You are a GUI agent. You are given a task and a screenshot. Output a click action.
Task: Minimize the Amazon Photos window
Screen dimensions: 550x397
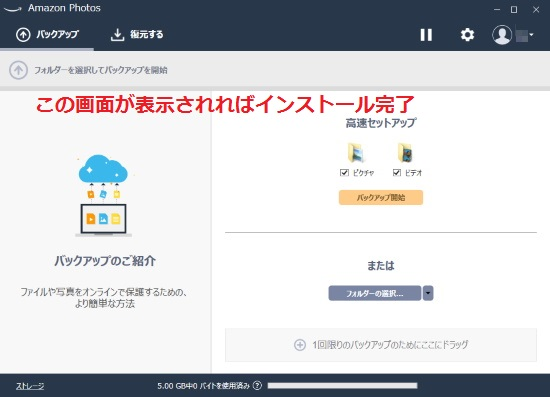(497, 9)
